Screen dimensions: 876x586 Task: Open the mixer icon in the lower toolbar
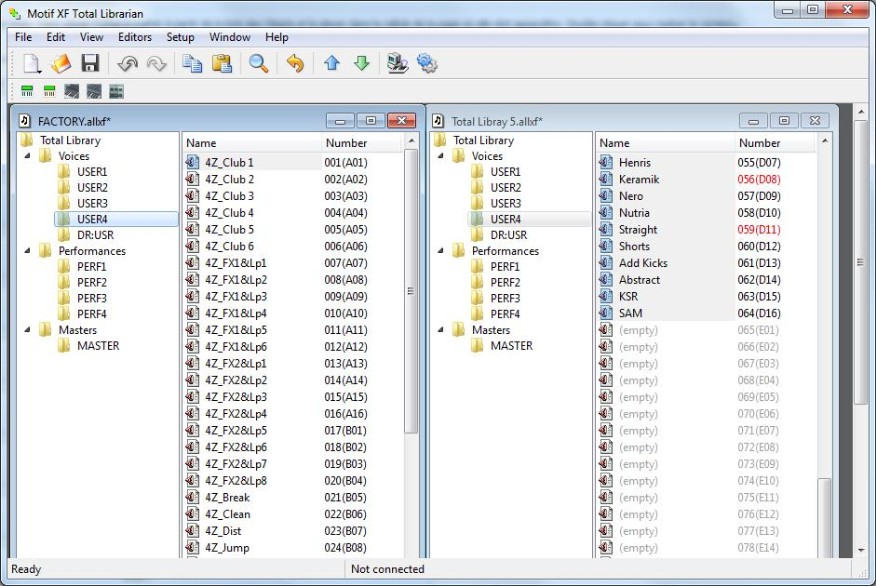click(x=116, y=91)
